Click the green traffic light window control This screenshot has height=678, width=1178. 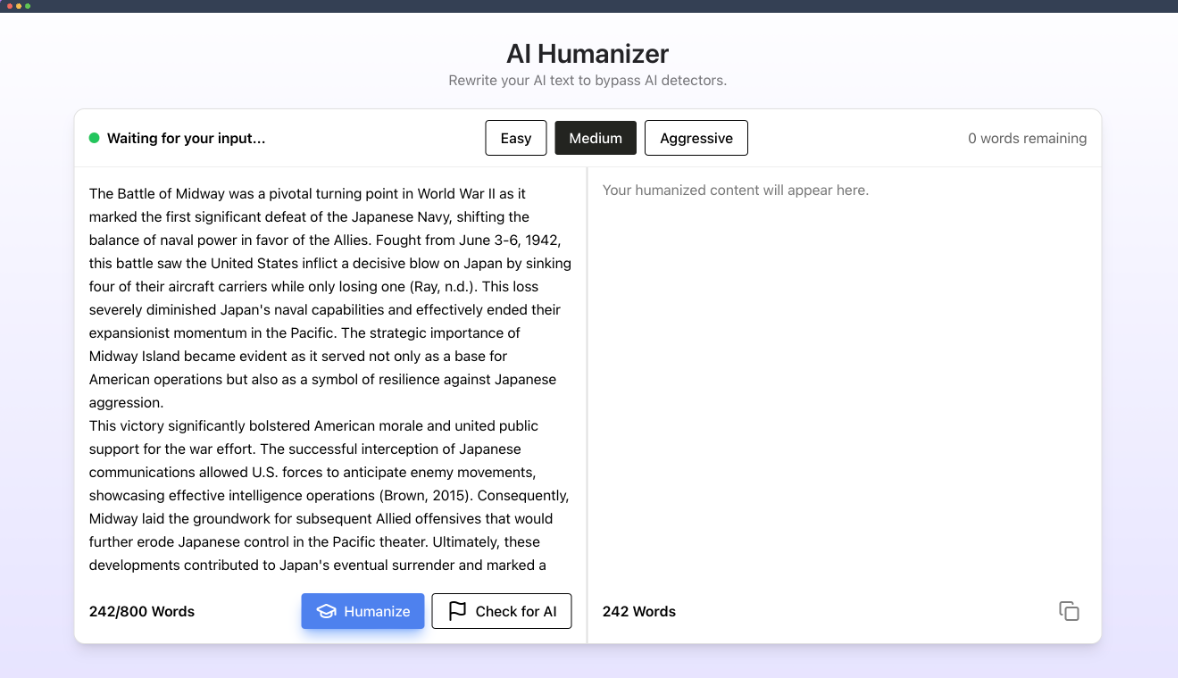(28, 6)
